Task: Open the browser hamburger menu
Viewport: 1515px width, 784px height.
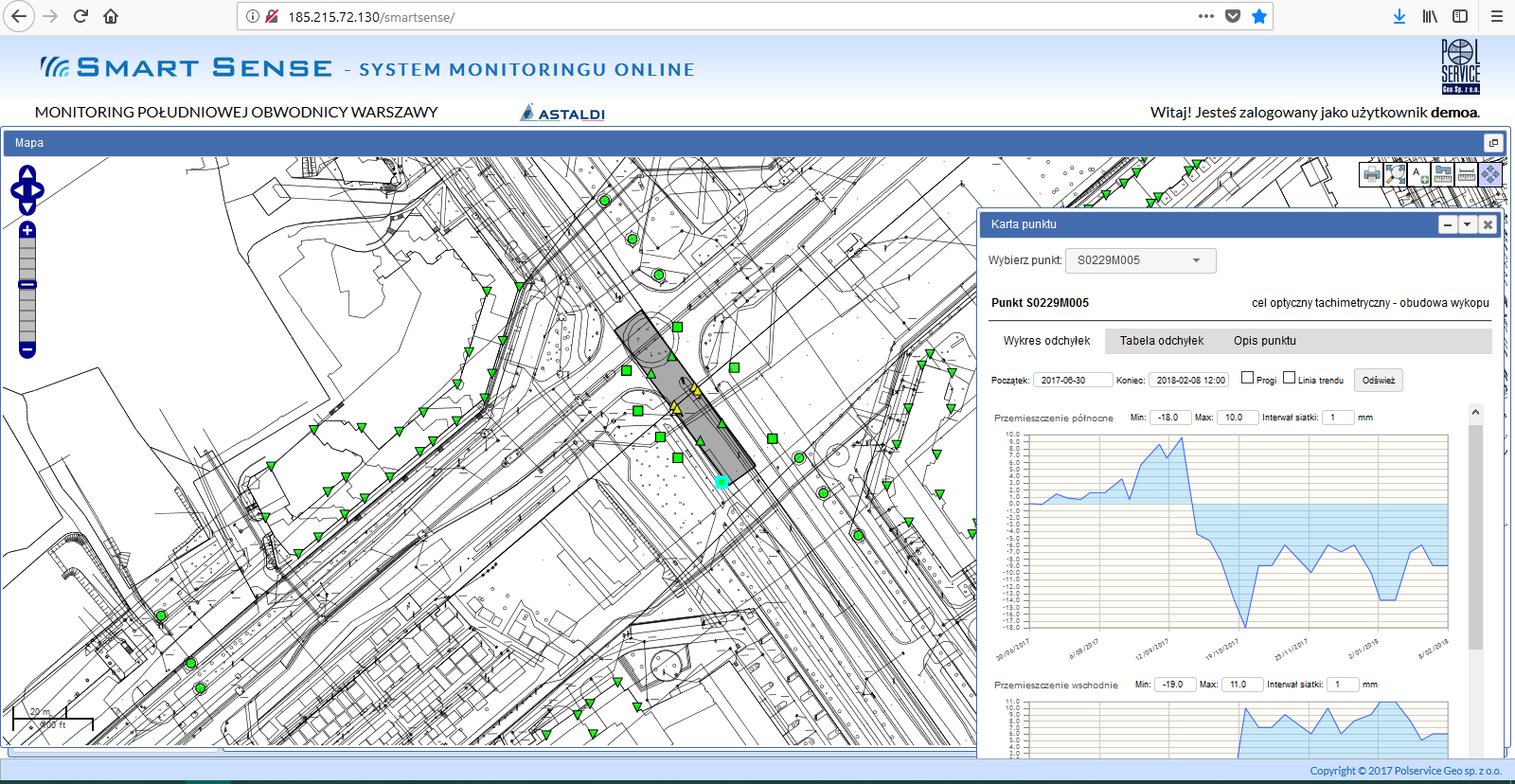Action: click(x=1497, y=16)
